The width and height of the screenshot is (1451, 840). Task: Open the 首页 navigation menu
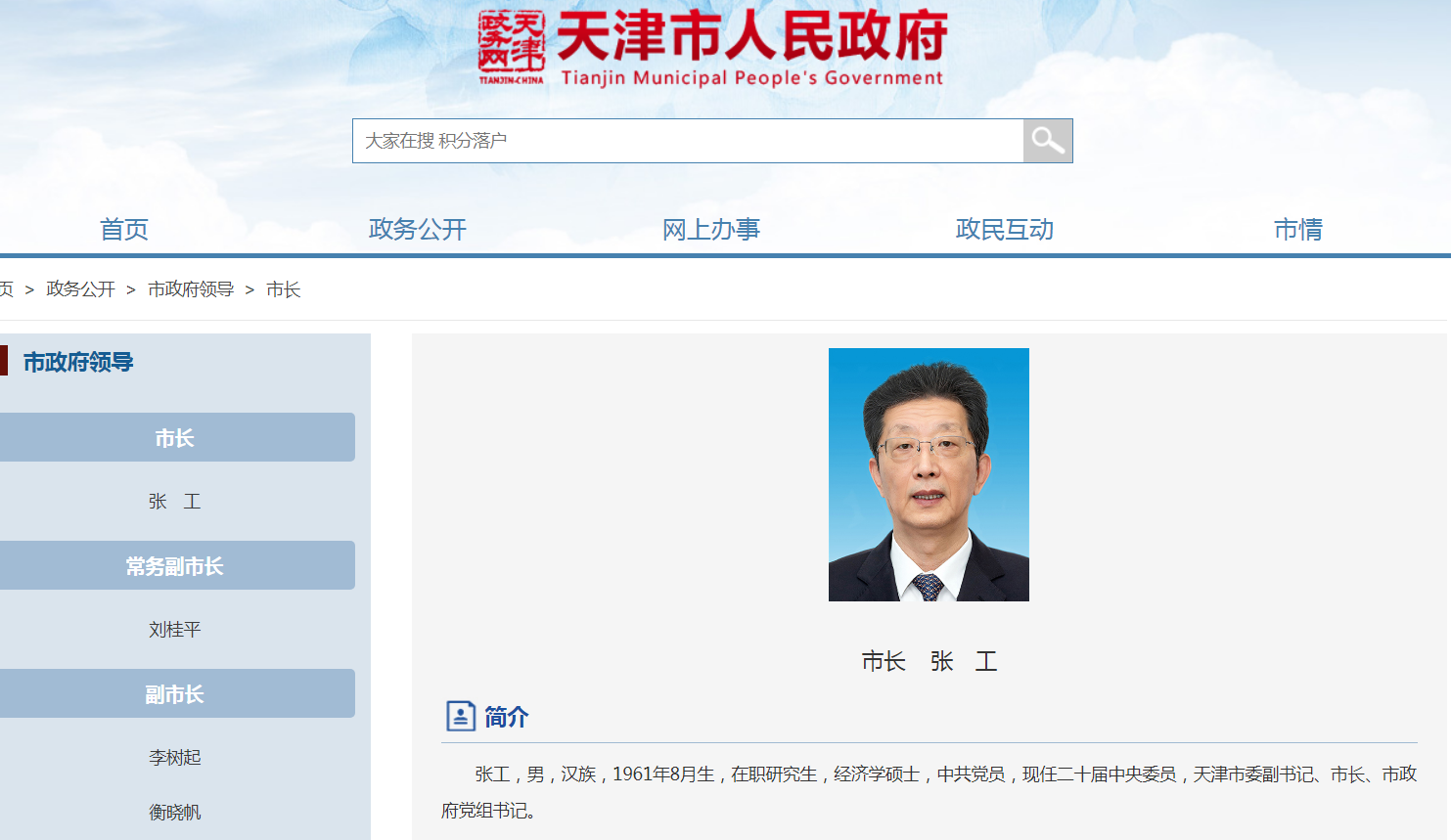click(x=122, y=229)
